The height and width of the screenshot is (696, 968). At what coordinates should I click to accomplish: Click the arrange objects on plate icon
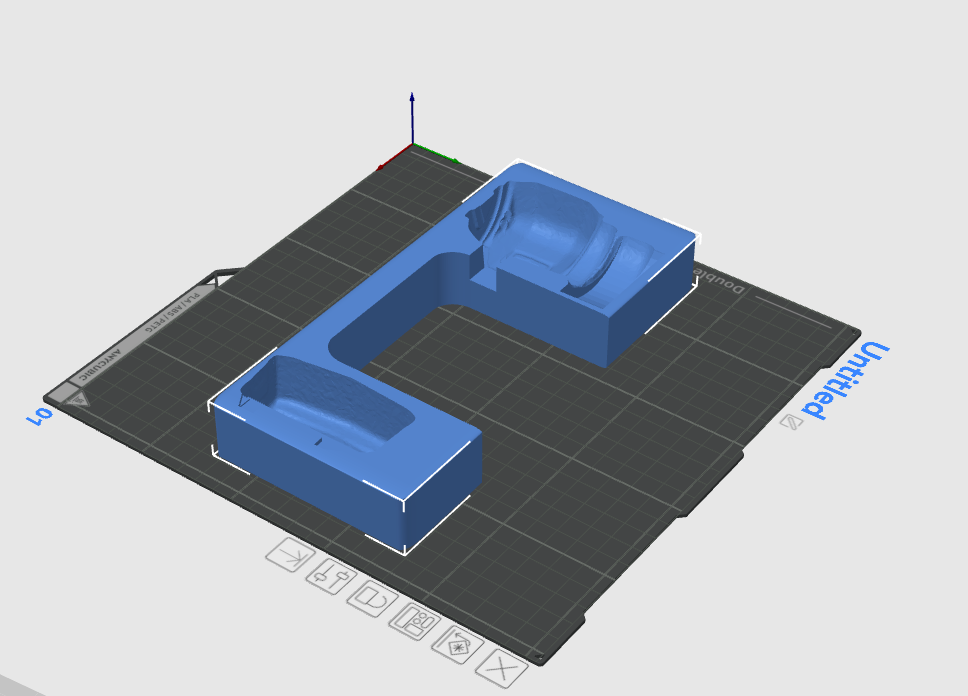(x=414, y=621)
